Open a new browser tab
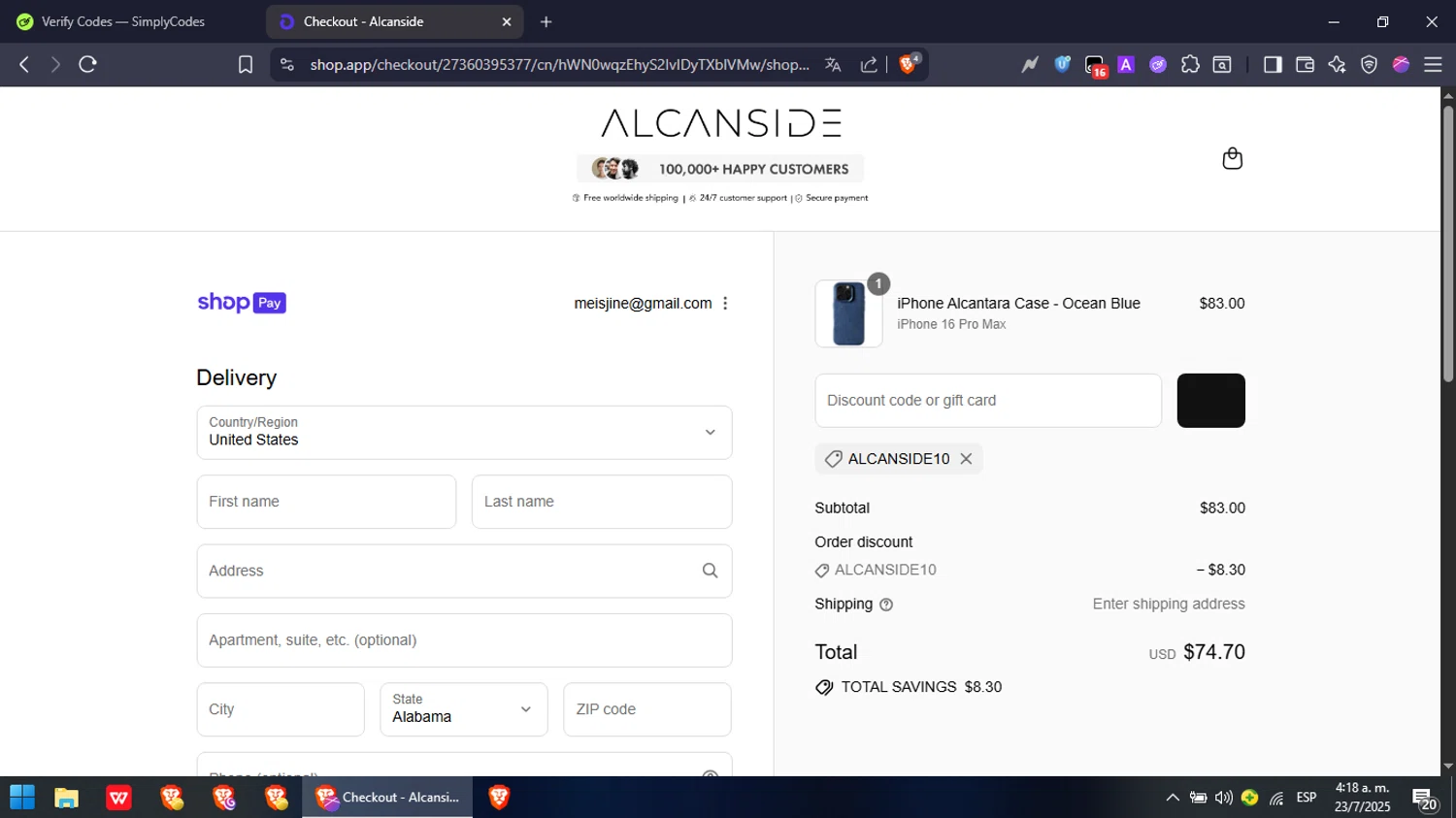The image size is (1456, 818). click(x=546, y=21)
